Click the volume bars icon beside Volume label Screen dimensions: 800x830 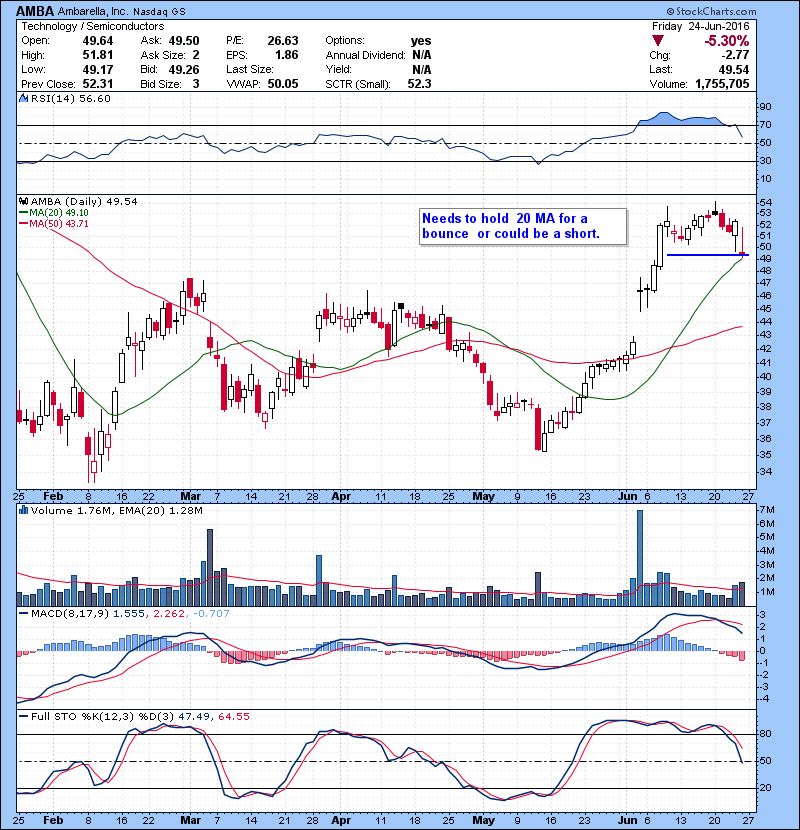(x=24, y=510)
